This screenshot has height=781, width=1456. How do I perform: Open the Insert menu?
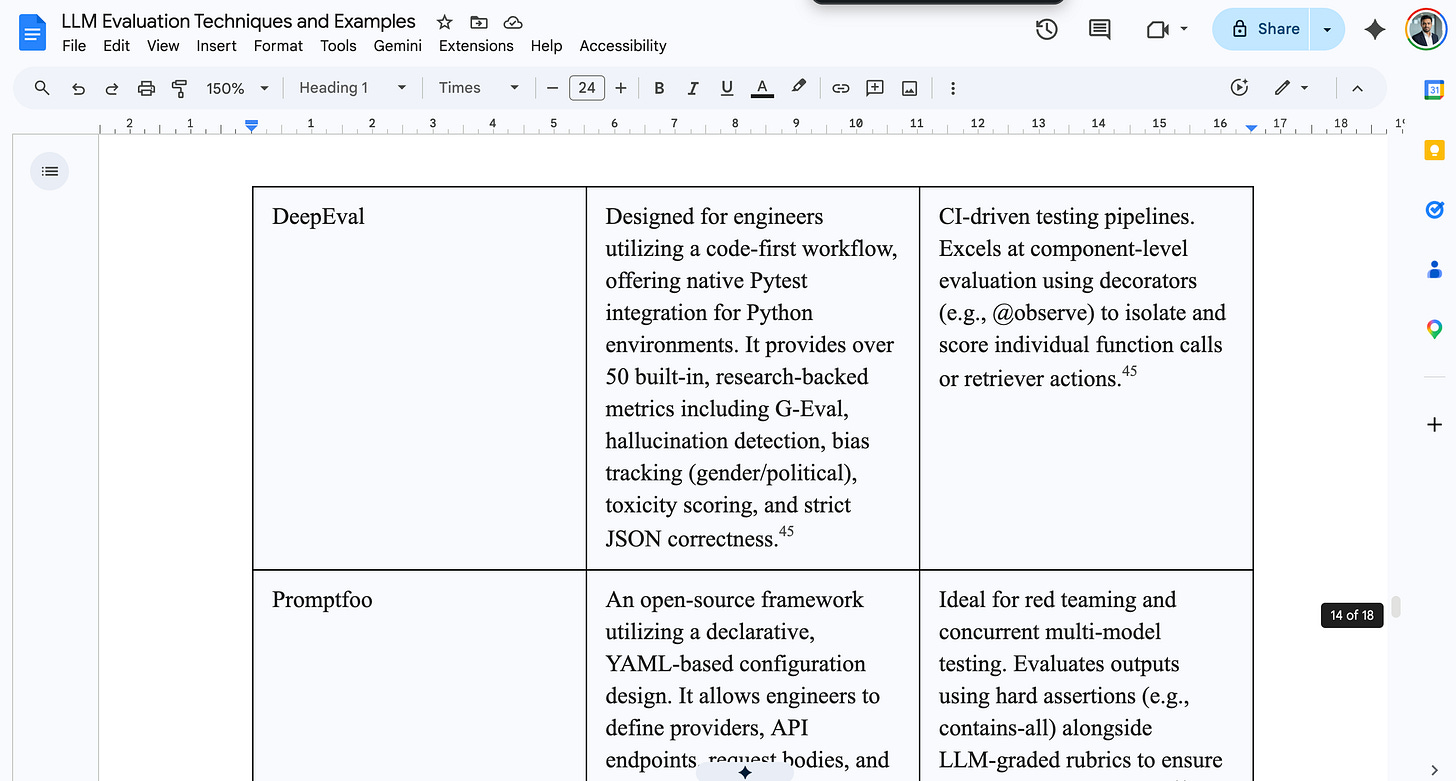[216, 46]
